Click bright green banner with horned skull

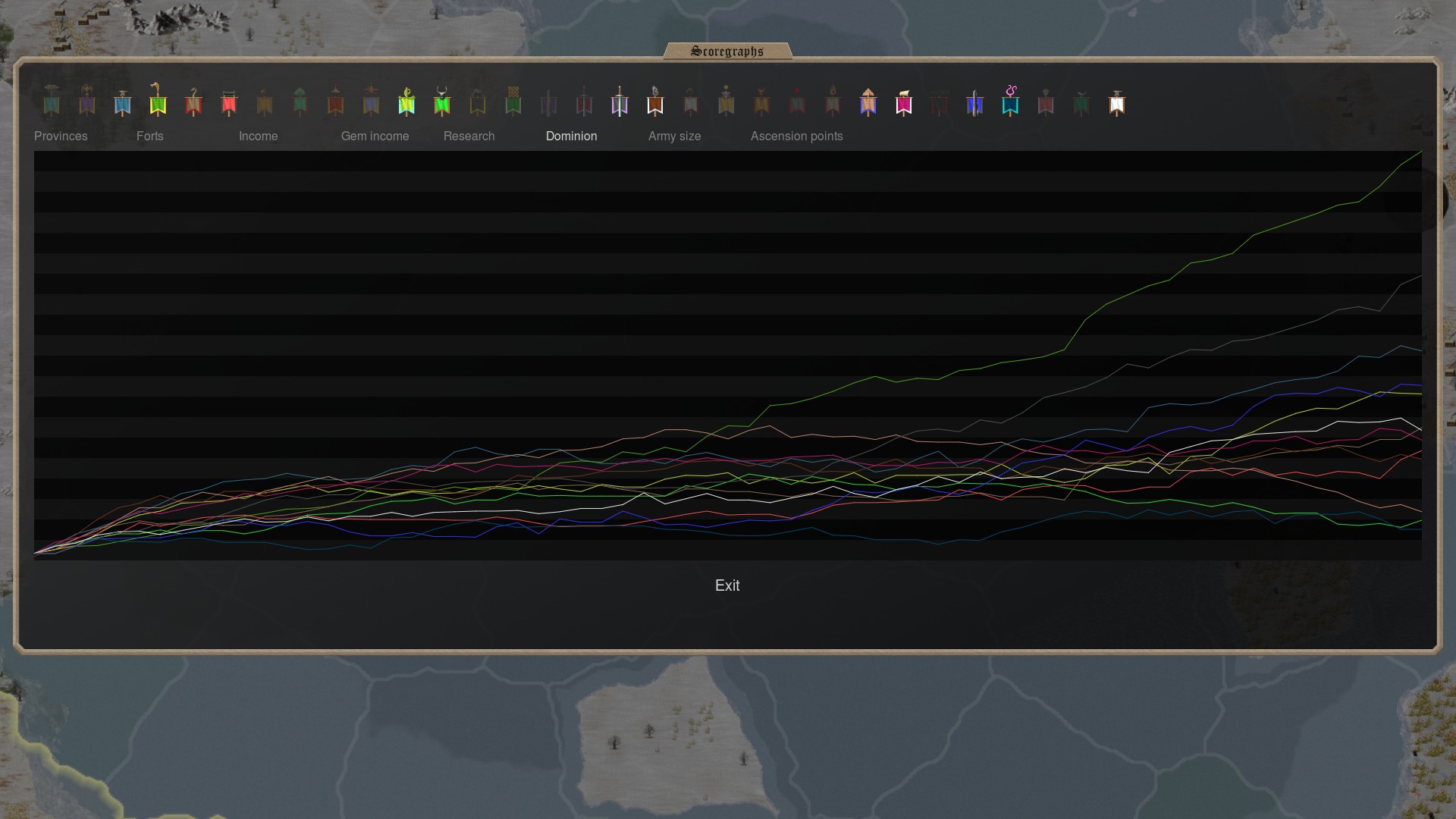(442, 101)
